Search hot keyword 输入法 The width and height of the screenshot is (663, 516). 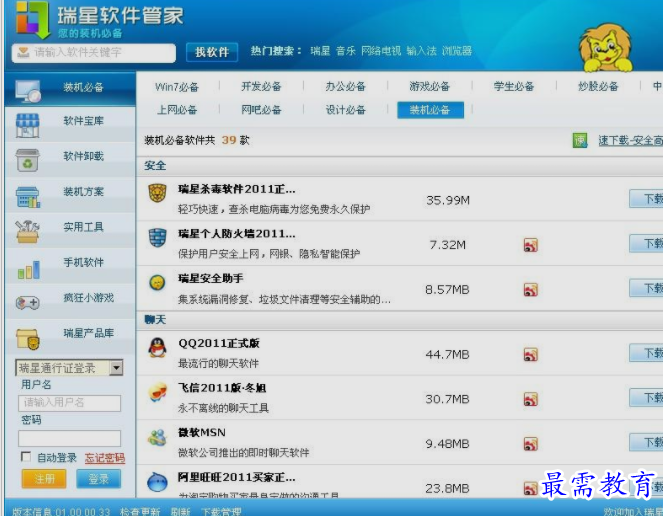[x=422, y=51]
